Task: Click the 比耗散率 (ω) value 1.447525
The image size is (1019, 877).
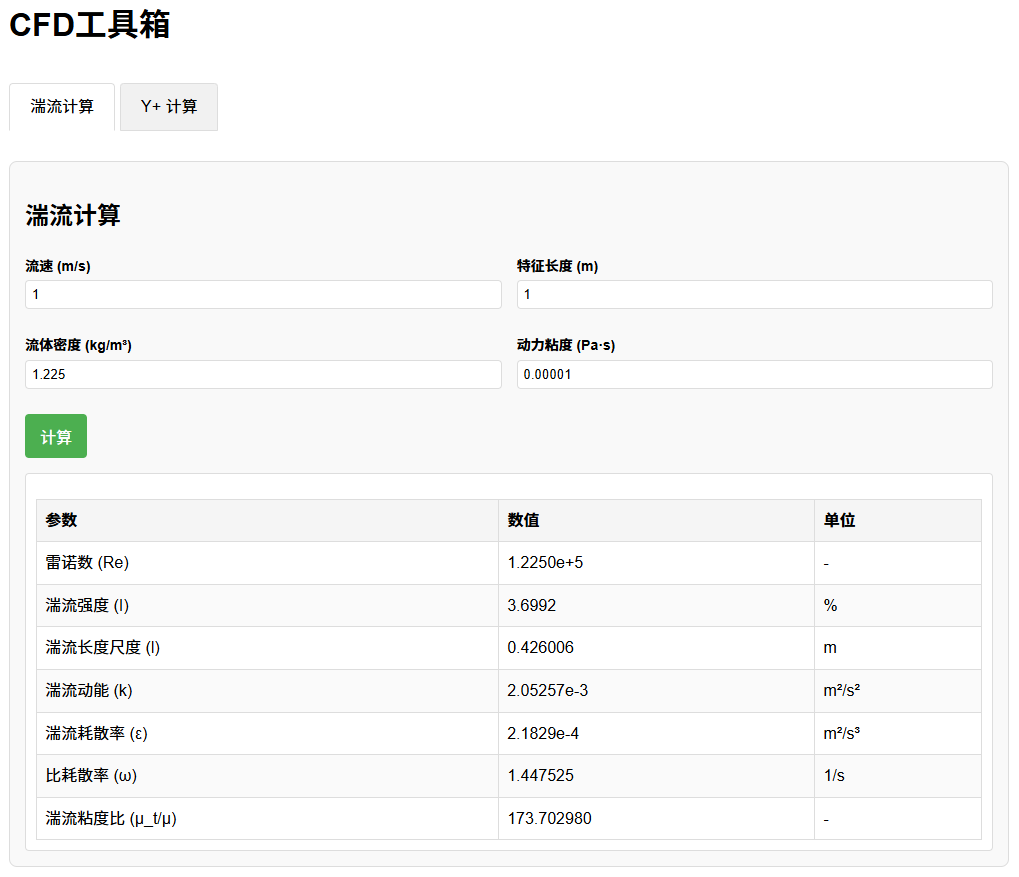Action: (x=540, y=776)
